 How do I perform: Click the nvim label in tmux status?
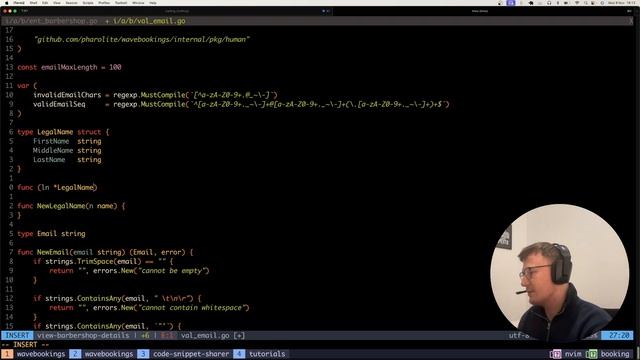(x=573, y=354)
